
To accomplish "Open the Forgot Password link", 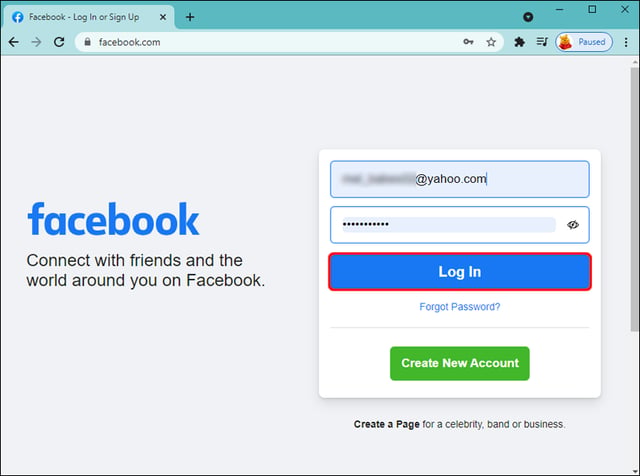I will click(x=460, y=307).
